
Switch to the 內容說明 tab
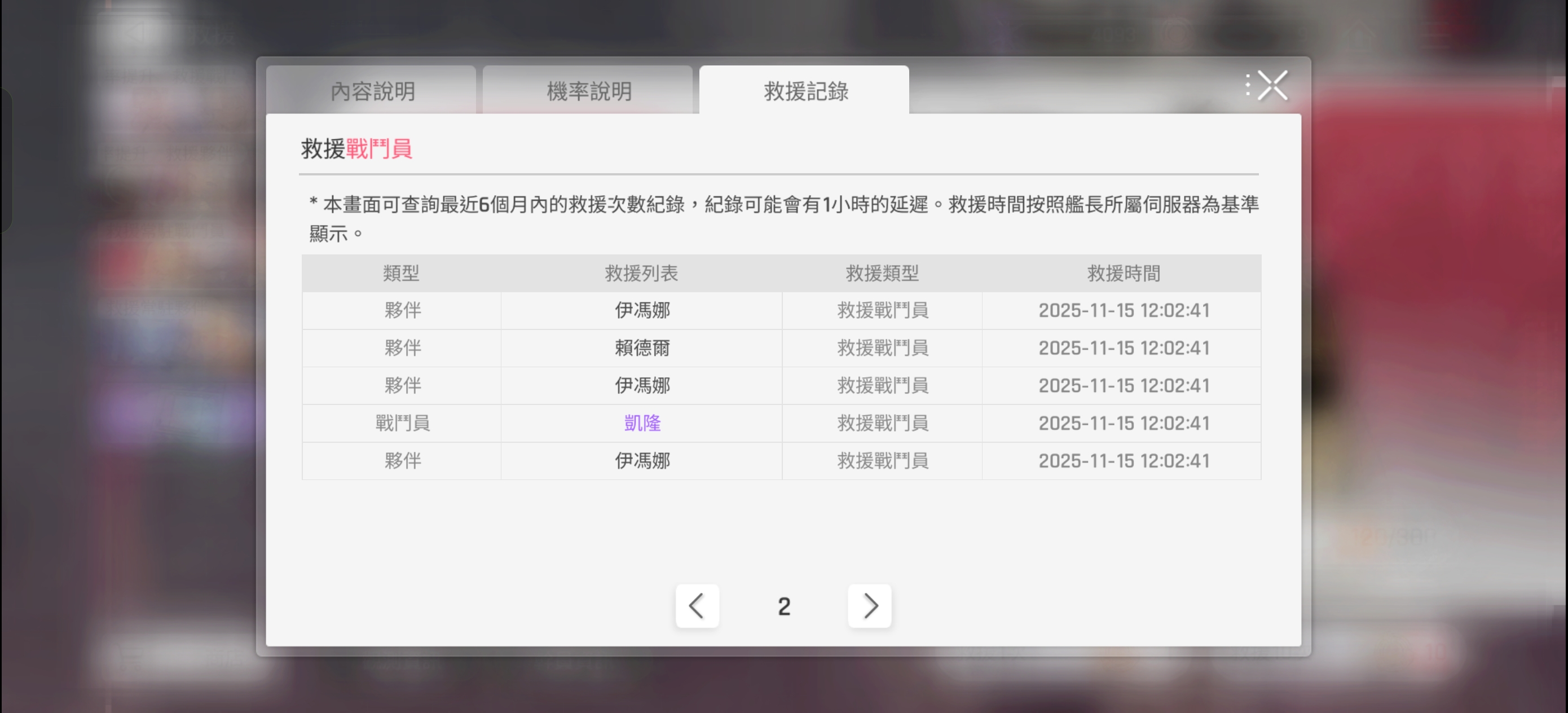click(372, 91)
